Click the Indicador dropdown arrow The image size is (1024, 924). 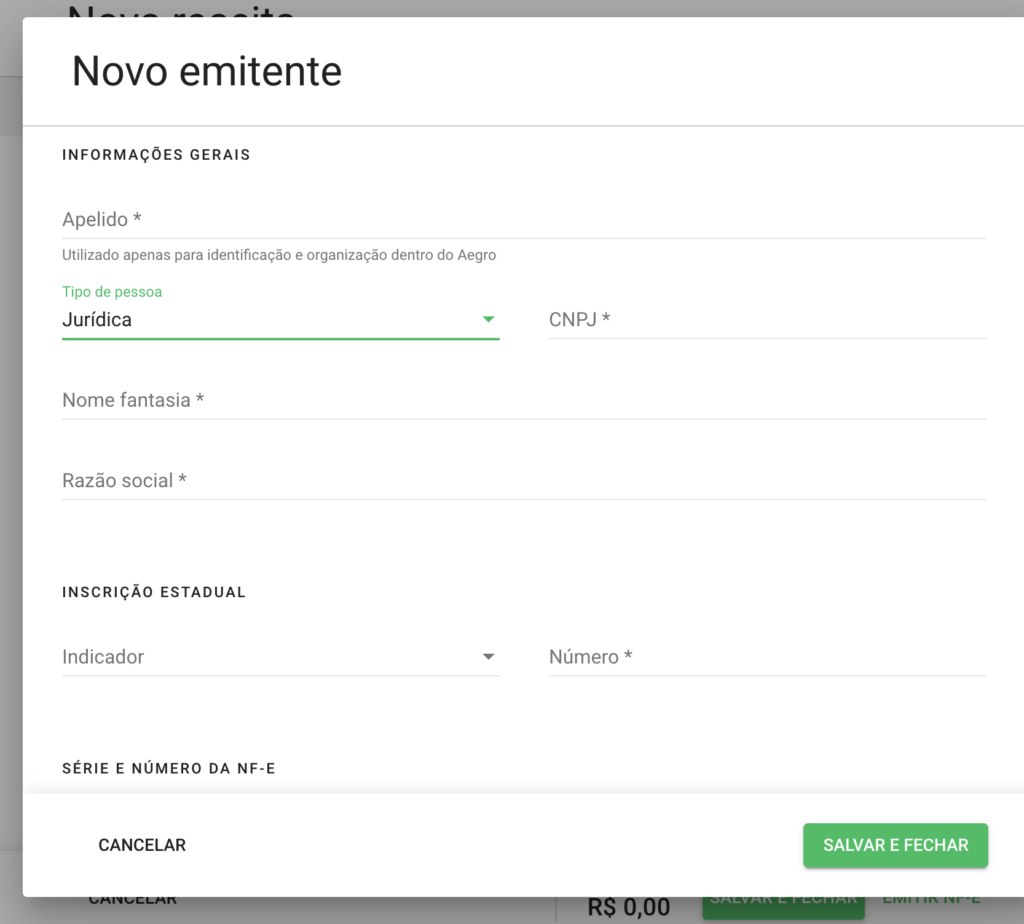488,657
